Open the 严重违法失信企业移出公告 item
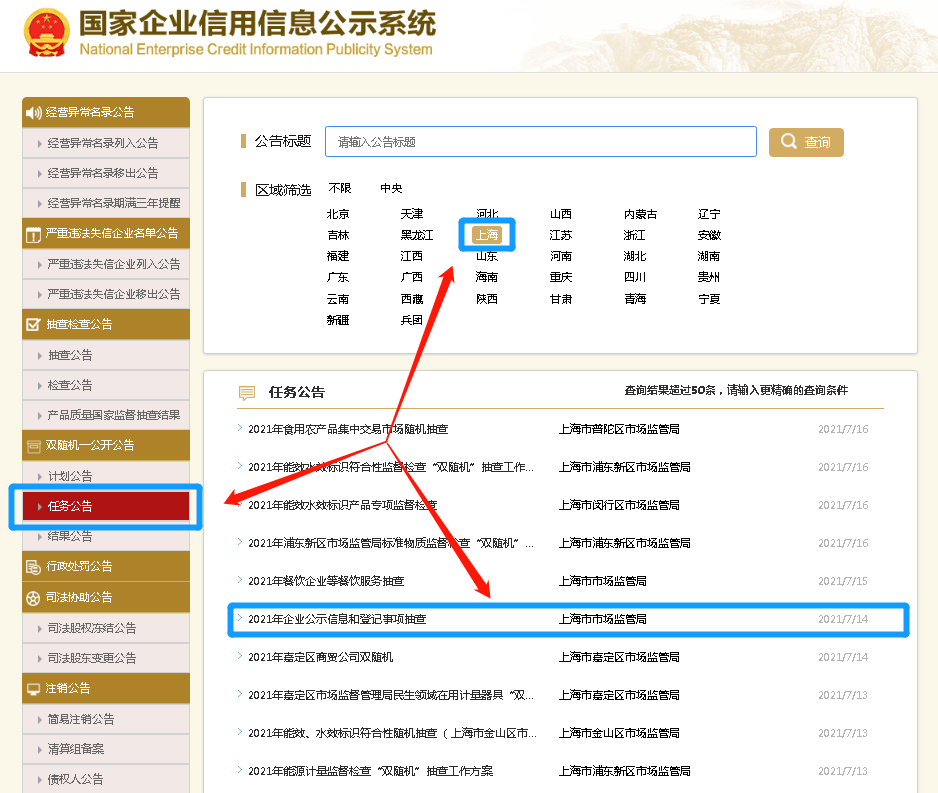The image size is (938, 793). (x=106, y=294)
